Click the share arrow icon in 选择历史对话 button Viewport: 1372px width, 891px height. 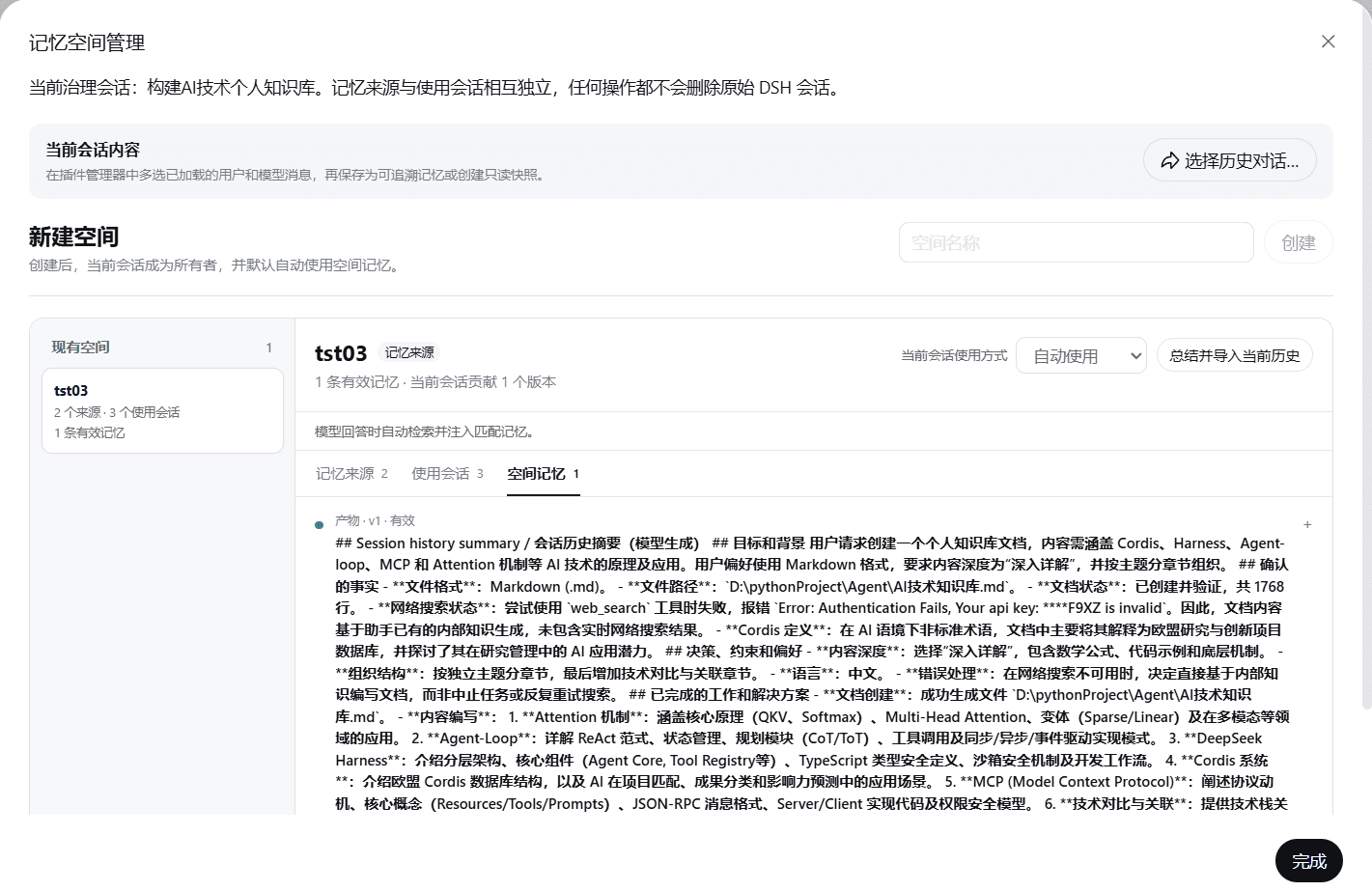click(x=1169, y=161)
